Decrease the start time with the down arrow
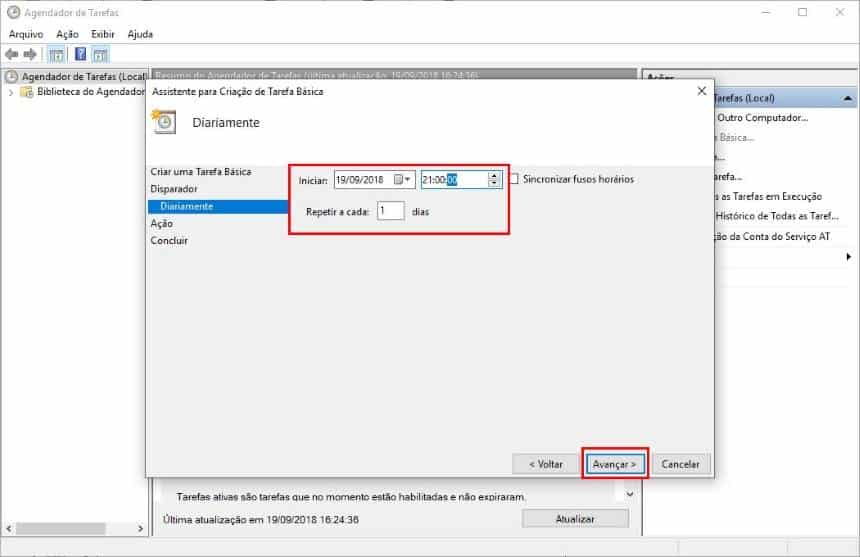 click(x=494, y=183)
